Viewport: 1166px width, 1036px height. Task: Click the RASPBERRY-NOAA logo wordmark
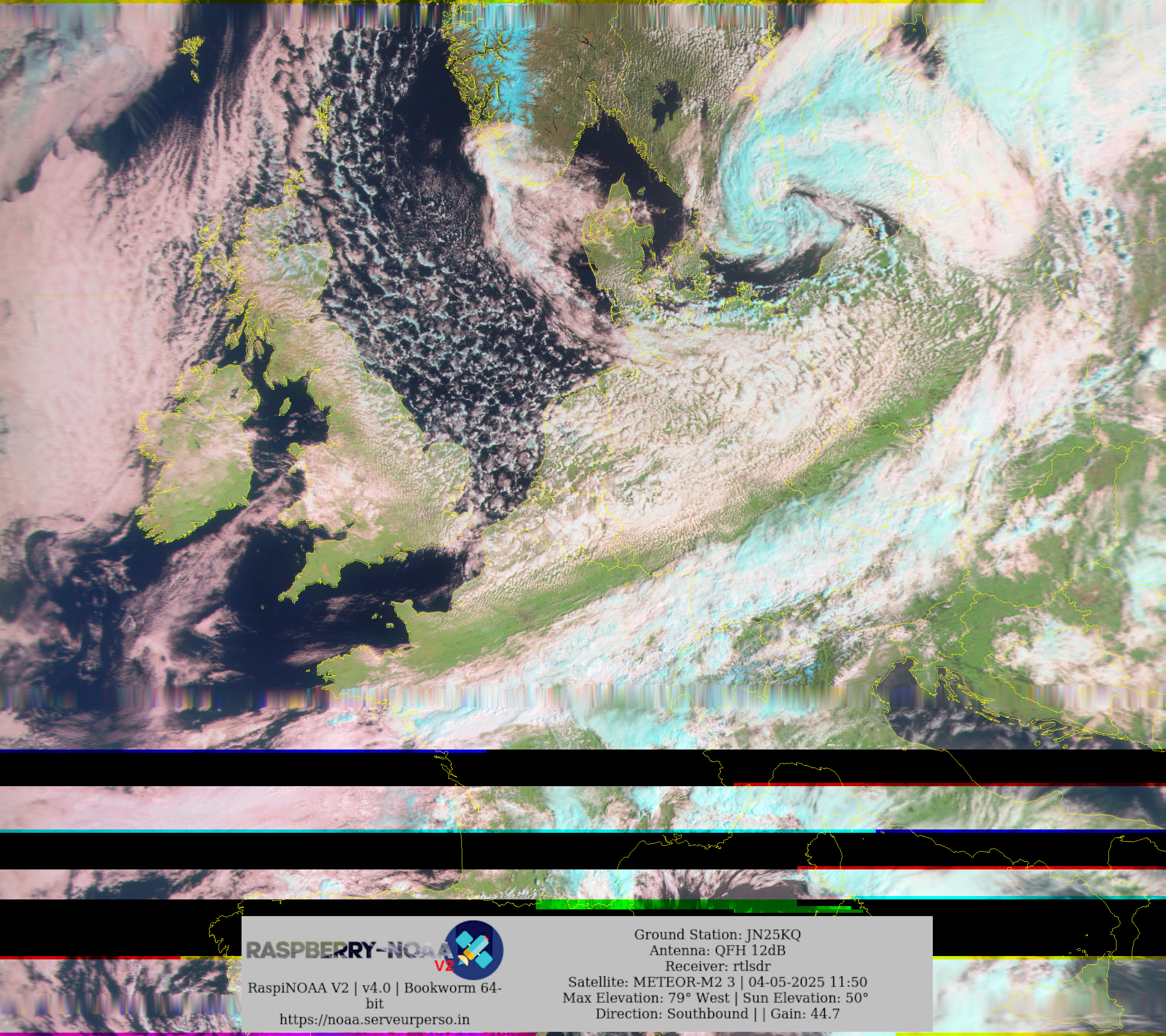tap(349, 950)
